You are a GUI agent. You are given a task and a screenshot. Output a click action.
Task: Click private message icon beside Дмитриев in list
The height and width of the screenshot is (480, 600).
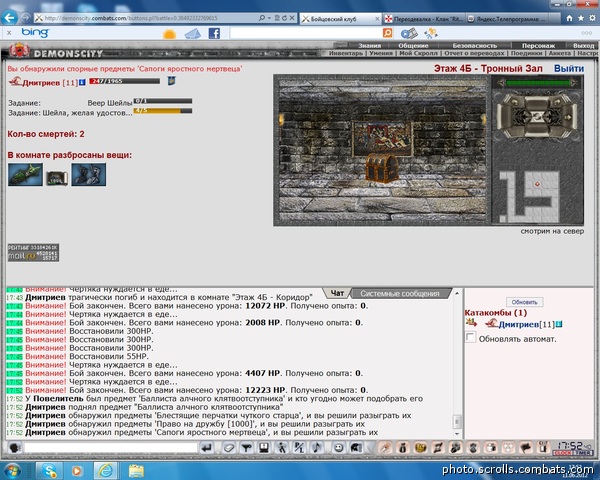pyautogui.click(x=471, y=323)
